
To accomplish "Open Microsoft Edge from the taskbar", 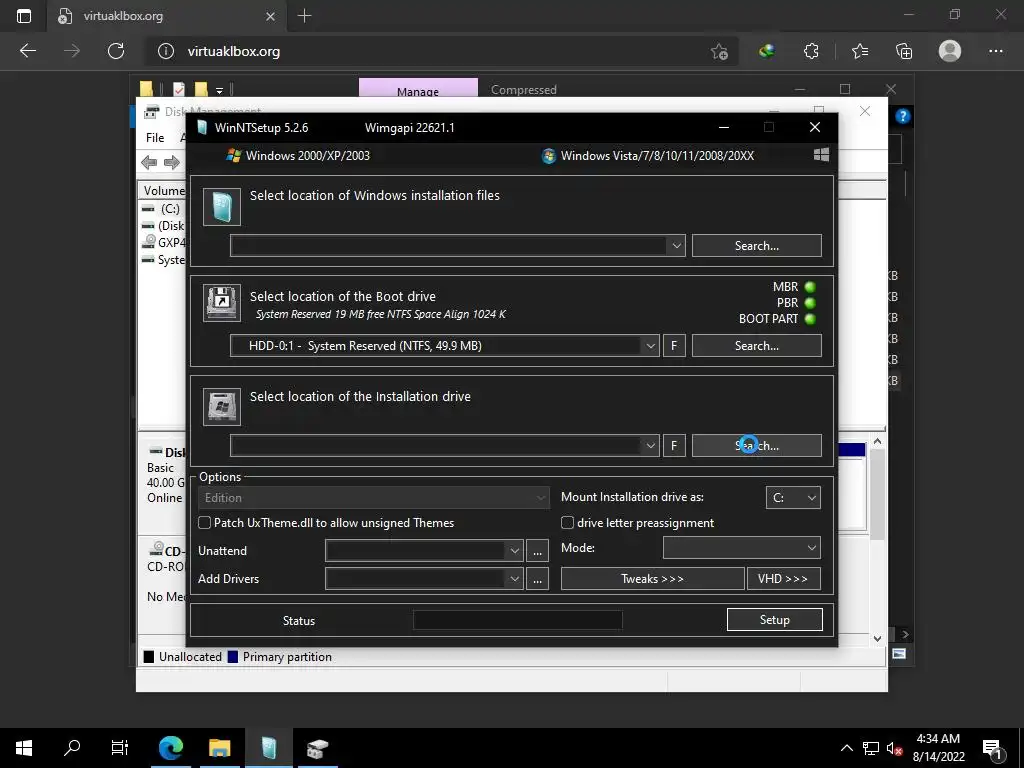I will [x=170, y=748].
